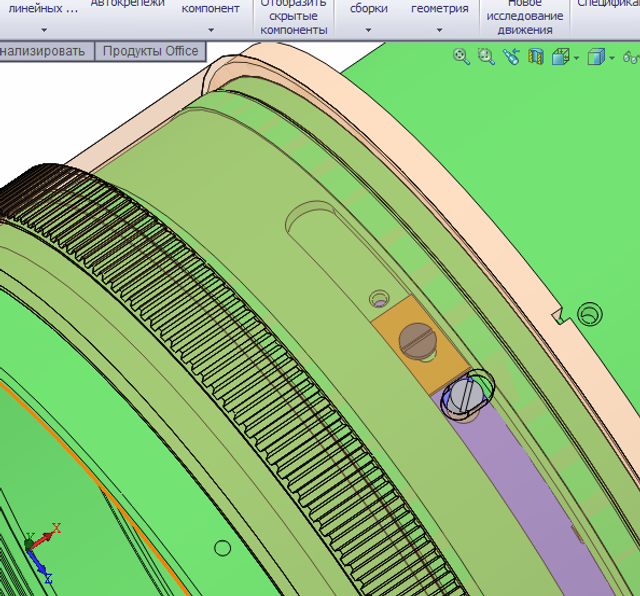Expand the сборки dropdown arrow
The image size is (640, 596).
pyautogui.click(x=368, y=30)
